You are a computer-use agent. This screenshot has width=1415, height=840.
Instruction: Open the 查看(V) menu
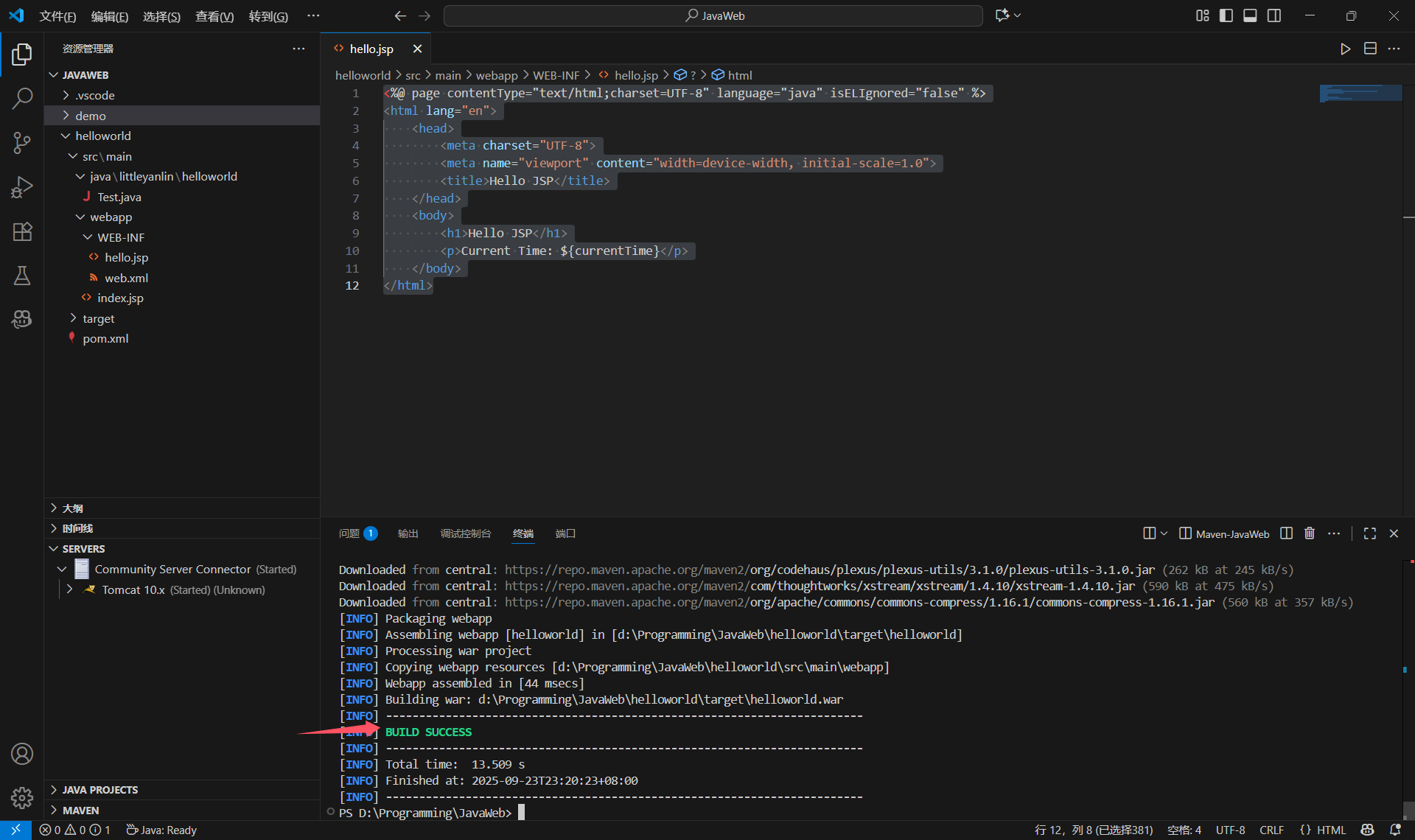click(x=214, y=16)
